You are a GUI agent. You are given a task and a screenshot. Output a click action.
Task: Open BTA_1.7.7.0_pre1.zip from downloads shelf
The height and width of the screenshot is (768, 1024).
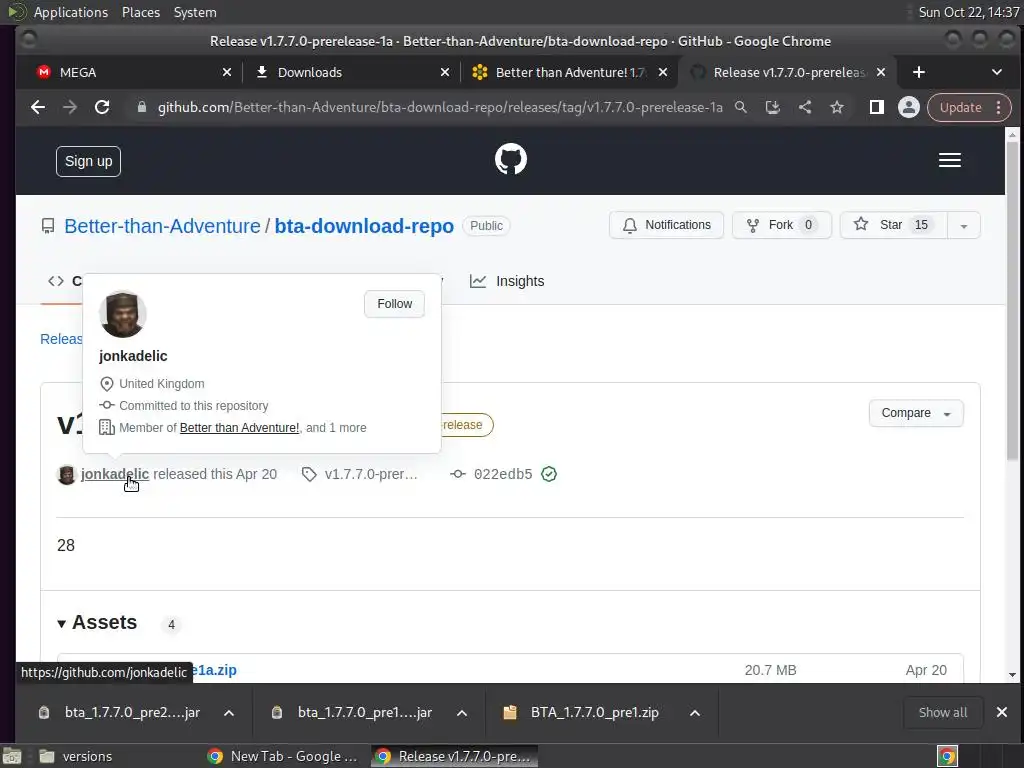pos(594,712)
